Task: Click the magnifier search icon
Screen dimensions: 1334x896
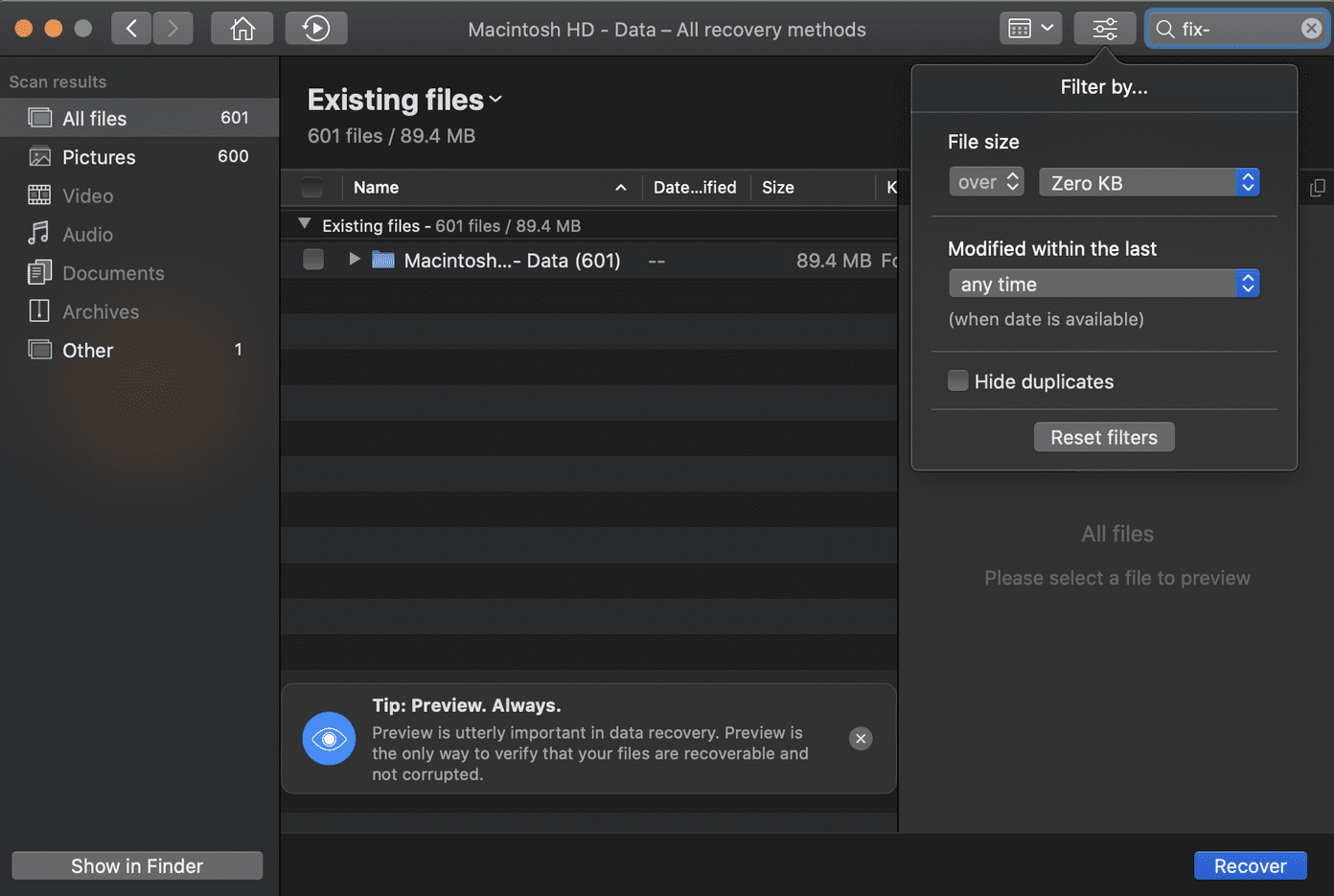Action: [x=1165, y=30]
